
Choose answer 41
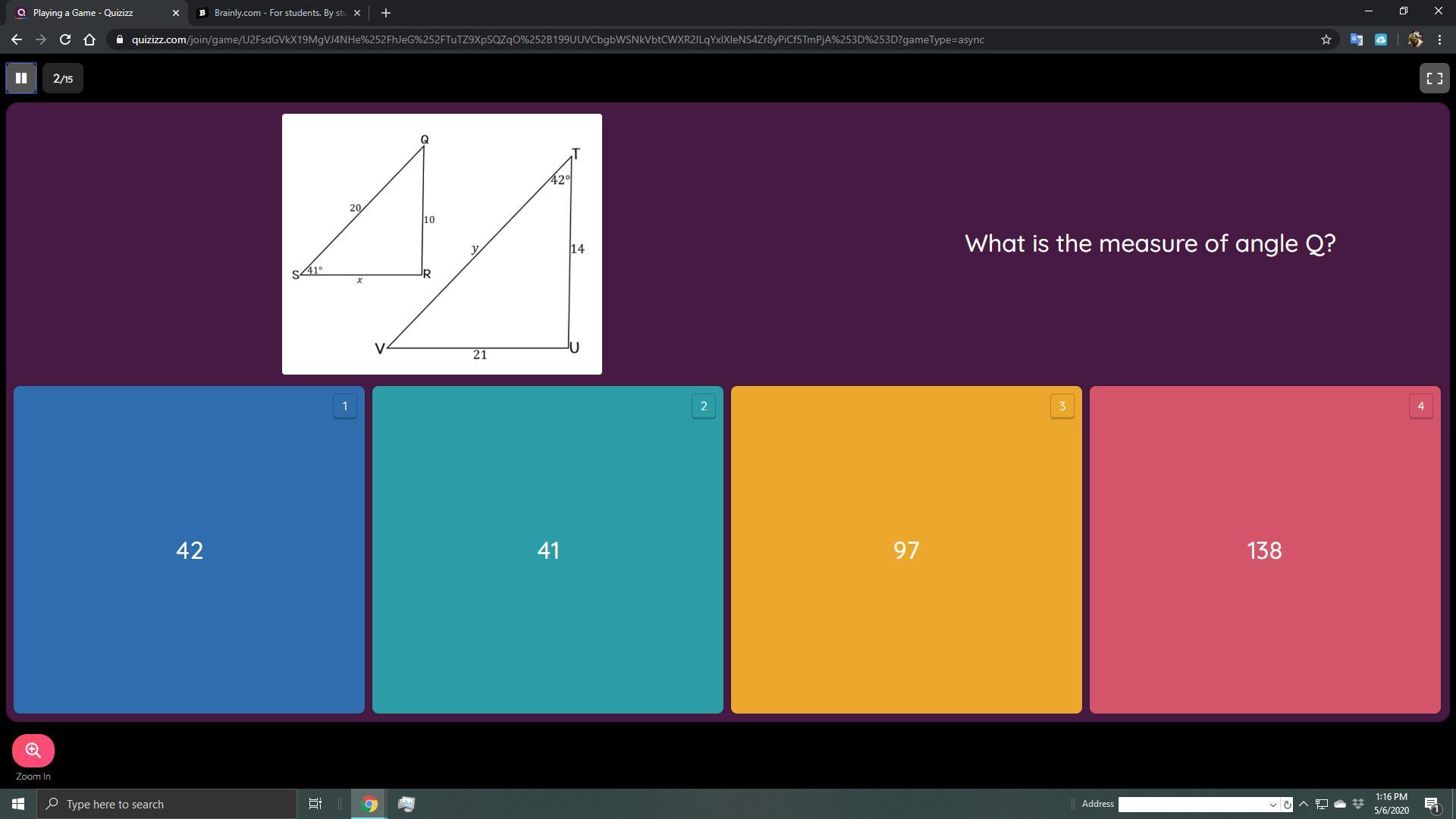coord(548,550)
